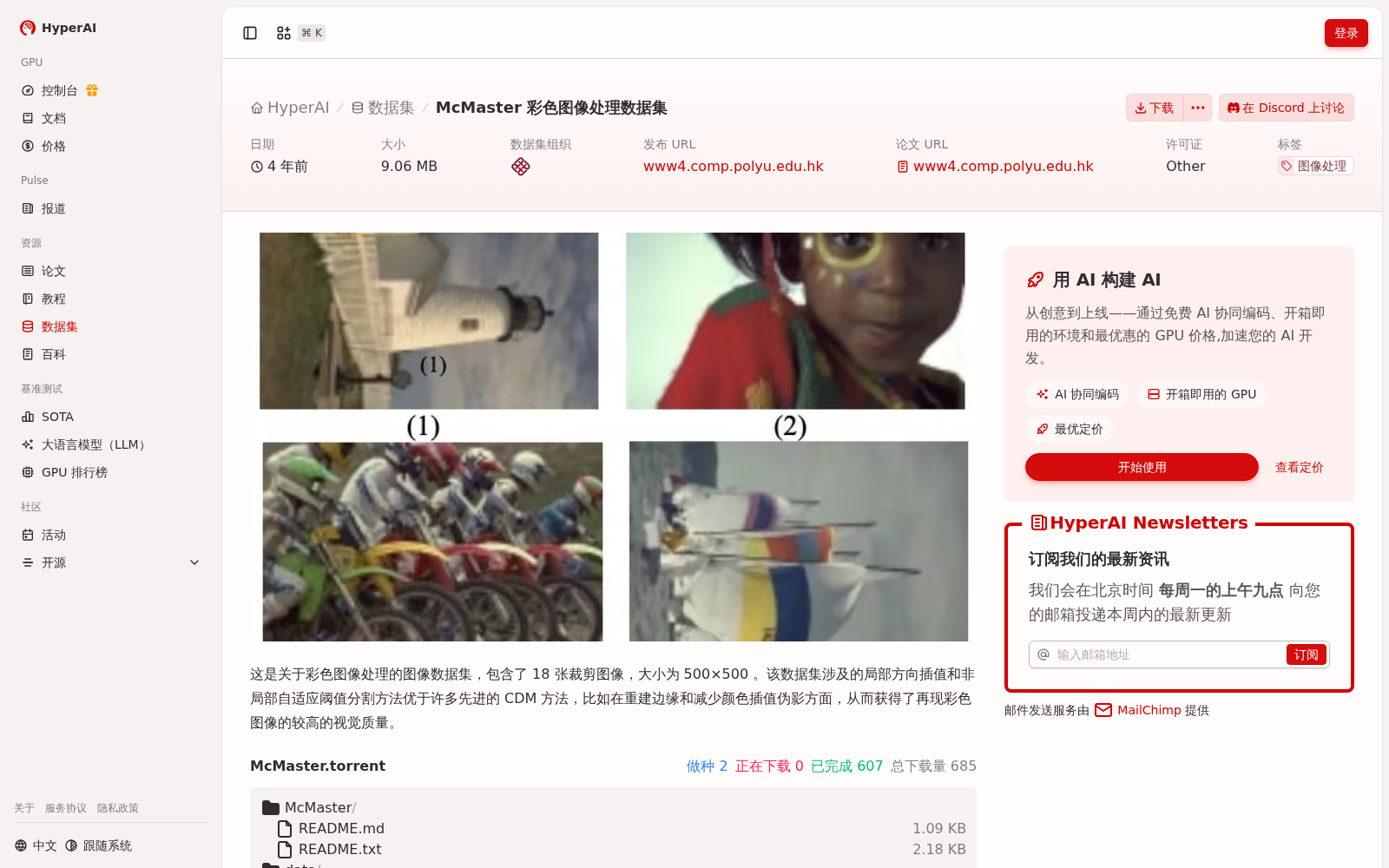This screenshot has width=1389, height=868.
Task: Click the 开源 list icon
Action: [28, 562]
